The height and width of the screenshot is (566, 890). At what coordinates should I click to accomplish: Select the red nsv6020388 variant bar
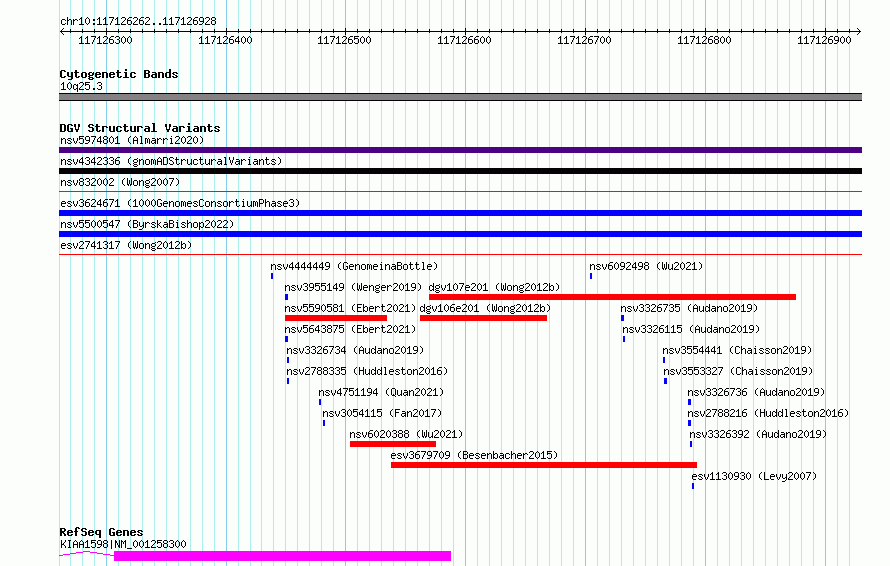pos(393,444)
